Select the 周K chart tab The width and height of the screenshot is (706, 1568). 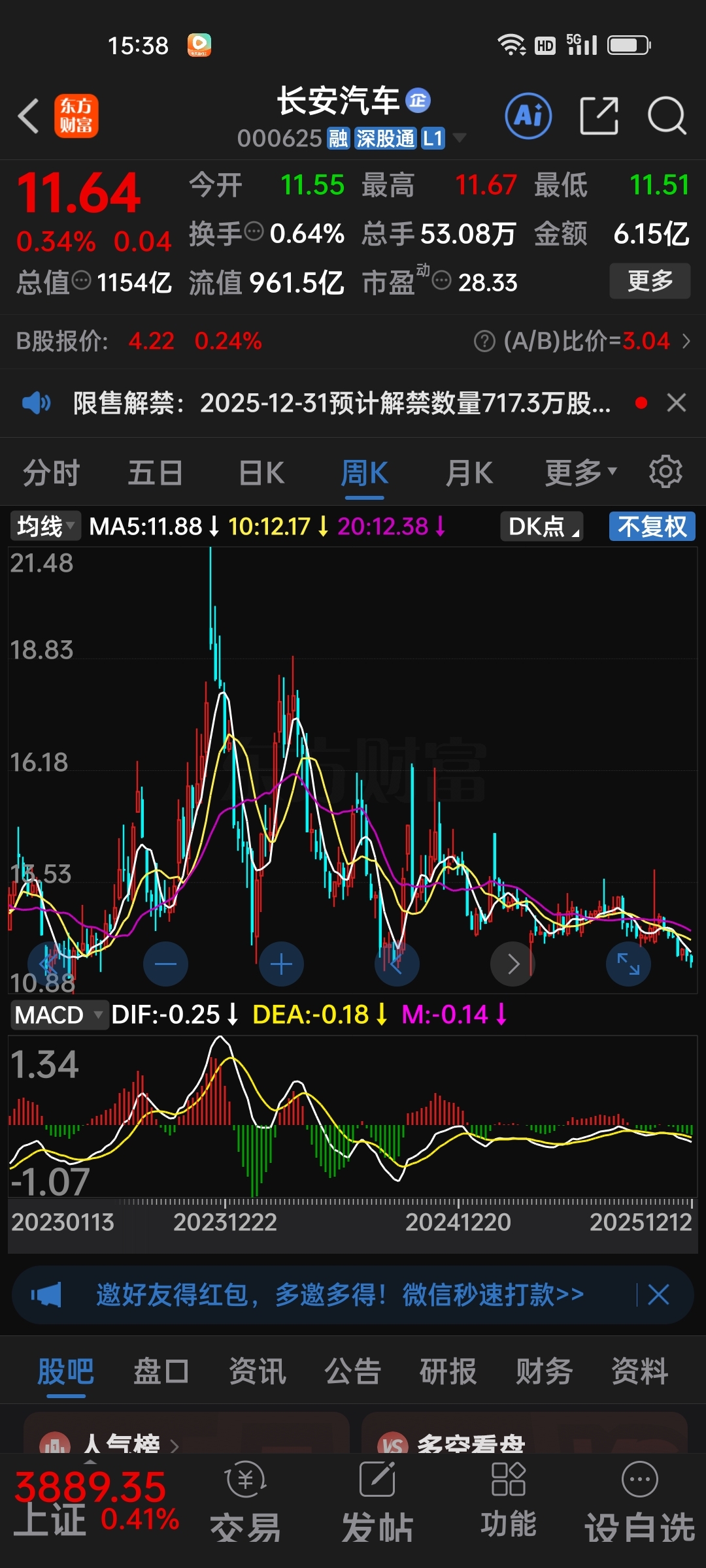[x=365, y=473]
